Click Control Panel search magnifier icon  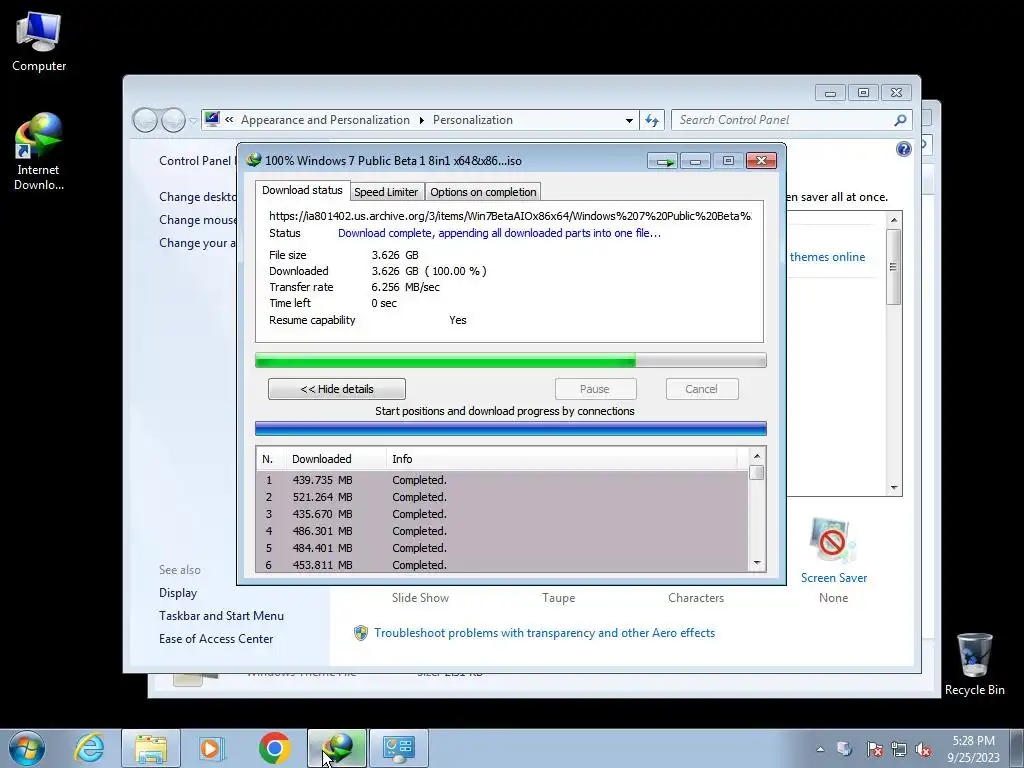coord(901,120)
